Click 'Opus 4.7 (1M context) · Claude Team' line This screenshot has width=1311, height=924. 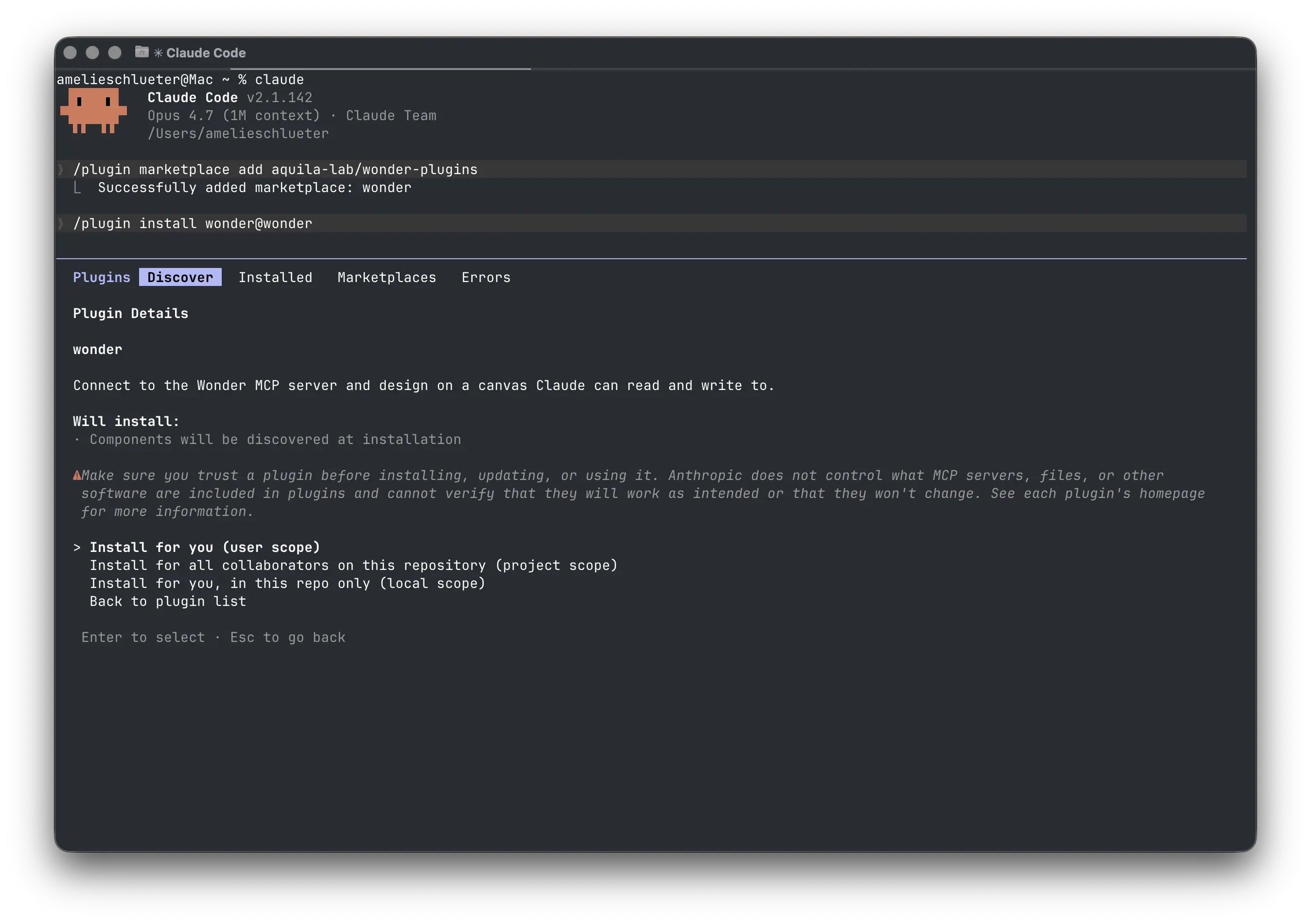click(292, 115)
